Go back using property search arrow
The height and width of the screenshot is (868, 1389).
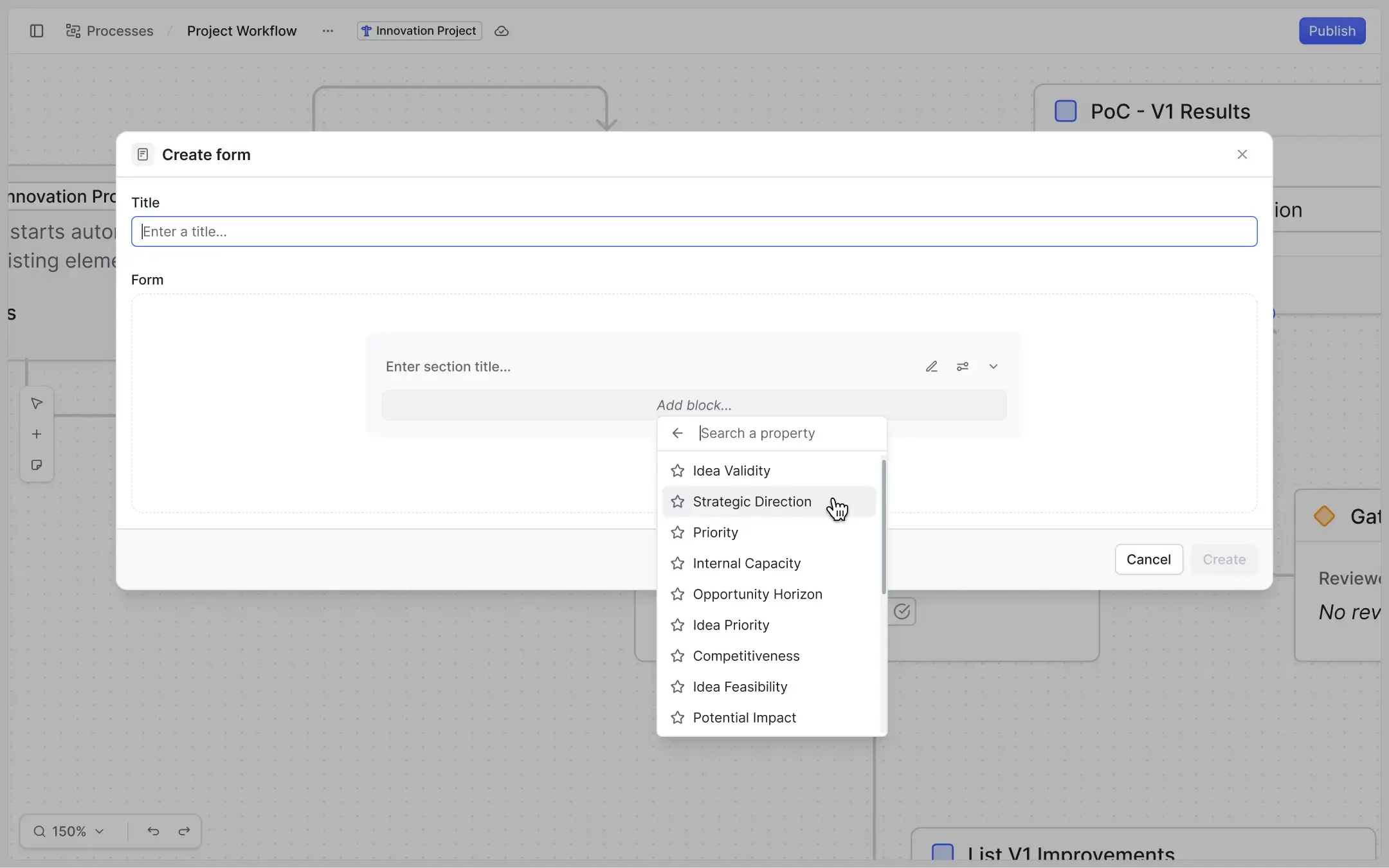pos(677,433)
